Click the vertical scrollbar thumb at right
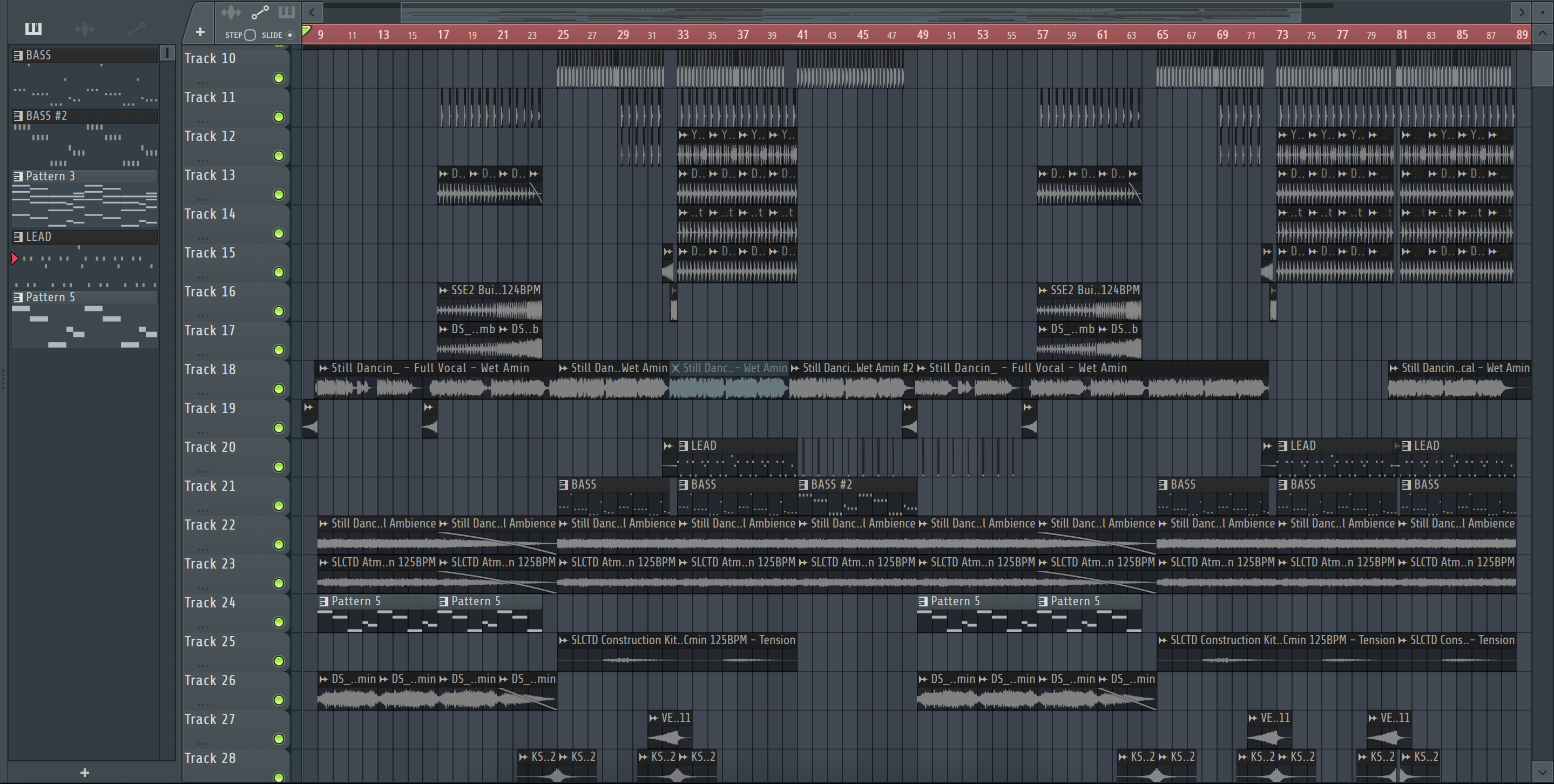The height and width of the screenshot is (784, 1554). [1542, 67]
